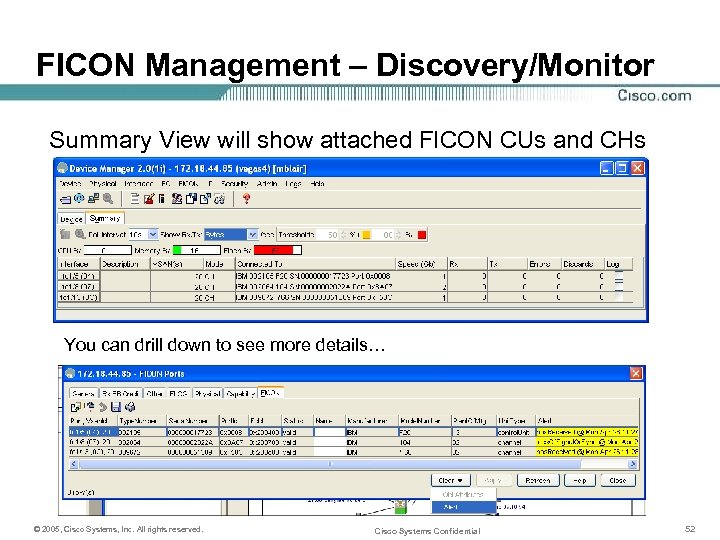Click the binoculars icon in Device Manager toolbar
This screenshot has height=540, width=720.
(x=219, y=198)
